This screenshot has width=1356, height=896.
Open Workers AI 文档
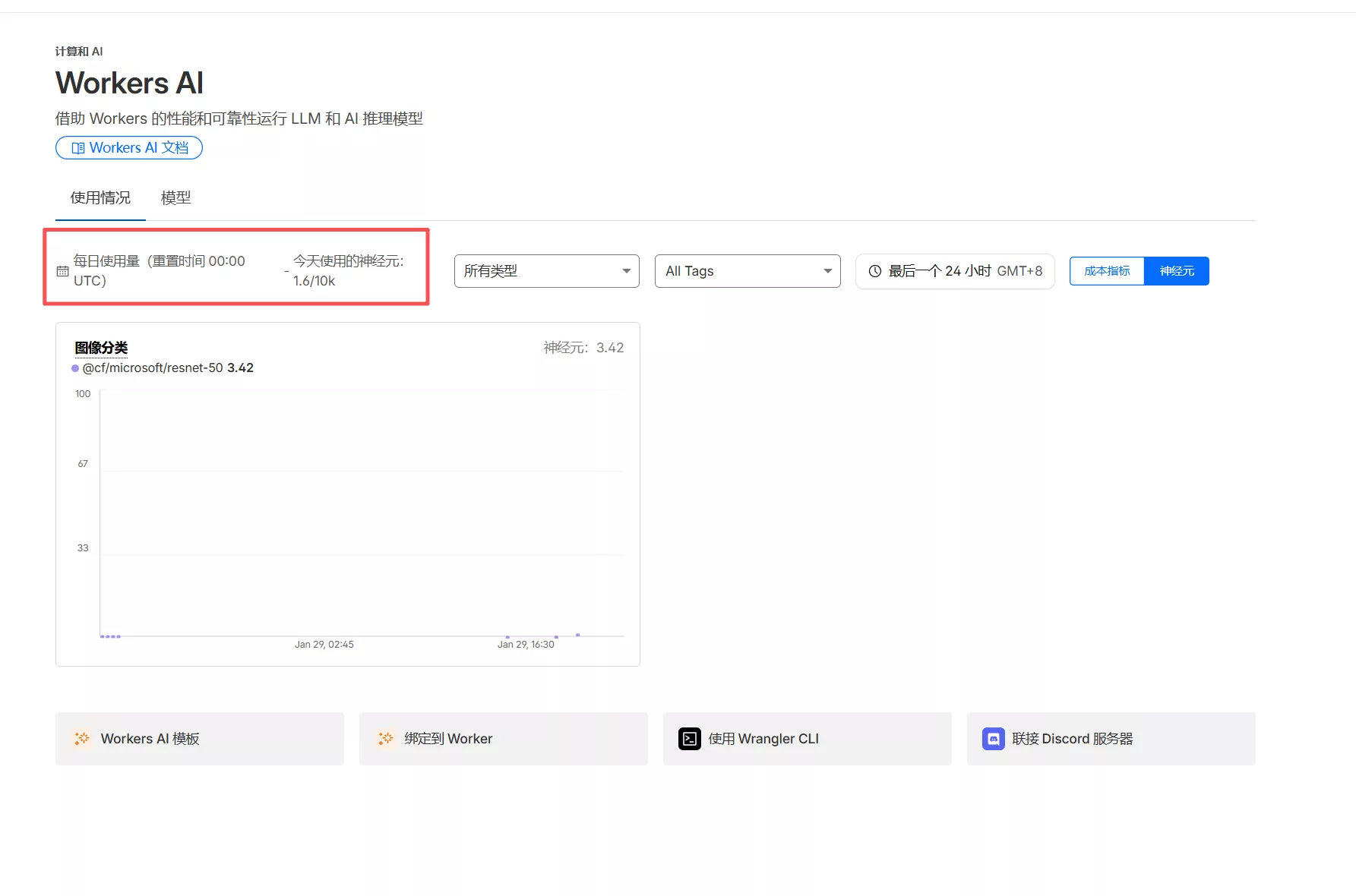(x=128, y=147)
